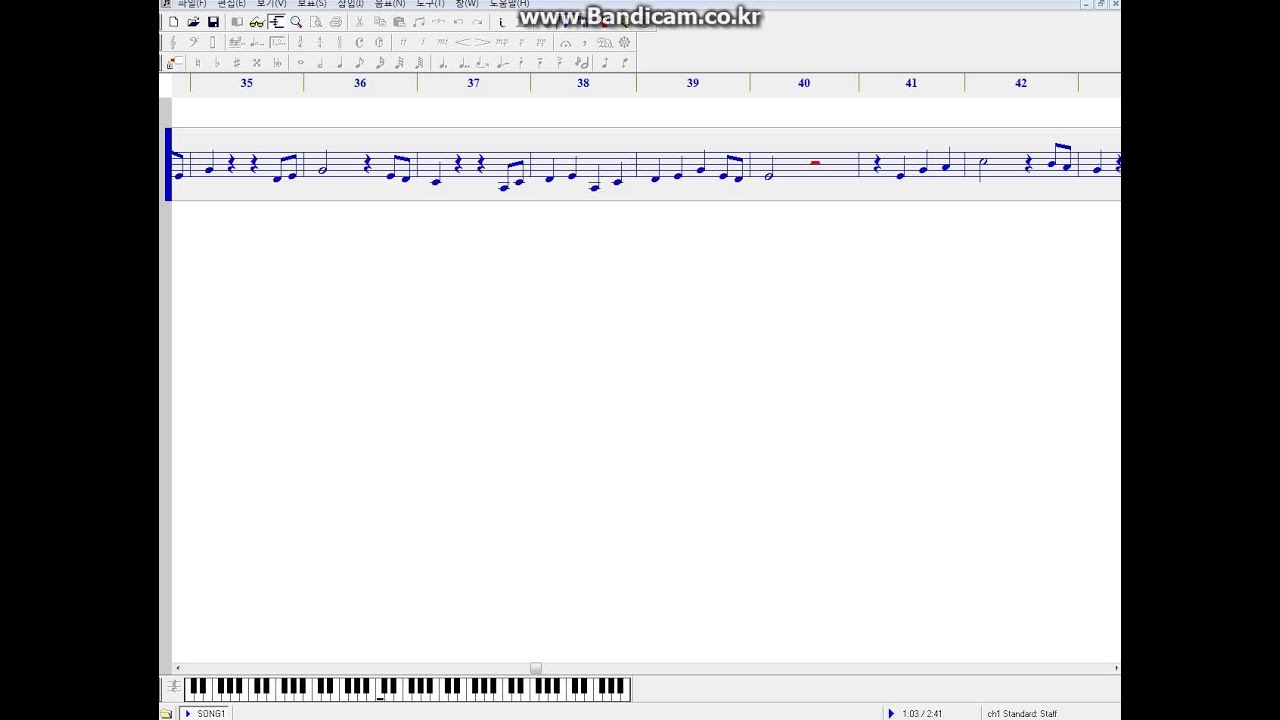Image resolution: width=1280 pixels, height=720 pixels.
Task: Insert fortissimo ff dynamic
Action: coord(403,42)
